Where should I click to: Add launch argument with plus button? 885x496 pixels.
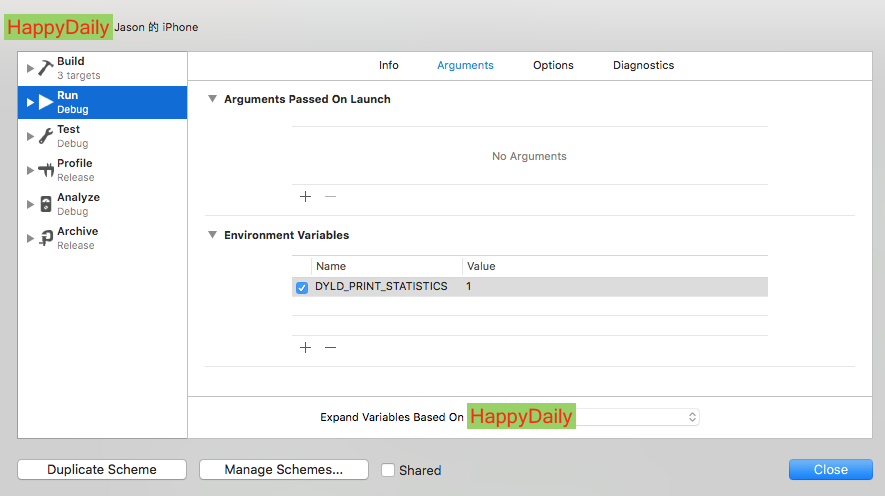tap(306, 197)
